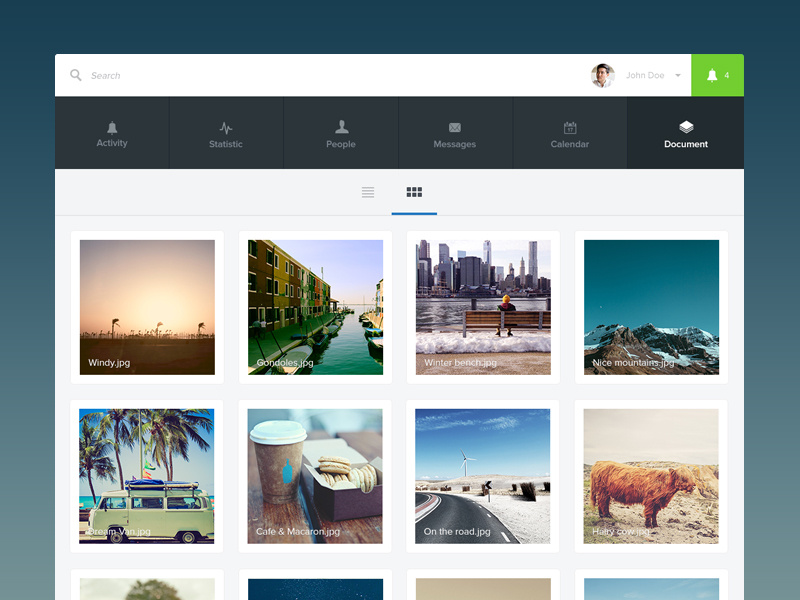
Task: Open the Winter bench.jpg skyline thumbnail
Action: coord(483,307)
